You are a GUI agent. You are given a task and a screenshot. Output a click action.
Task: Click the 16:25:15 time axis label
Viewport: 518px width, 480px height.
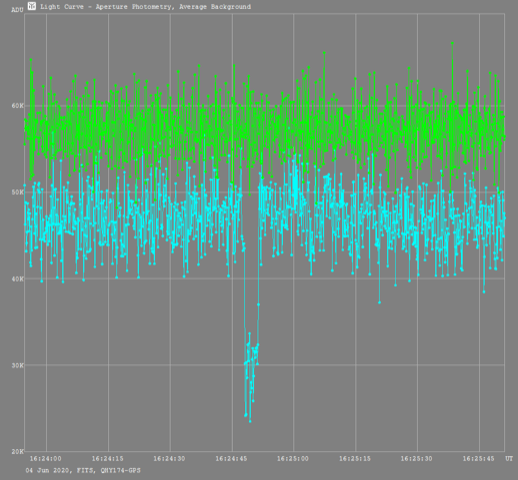[x=355, y=459]
